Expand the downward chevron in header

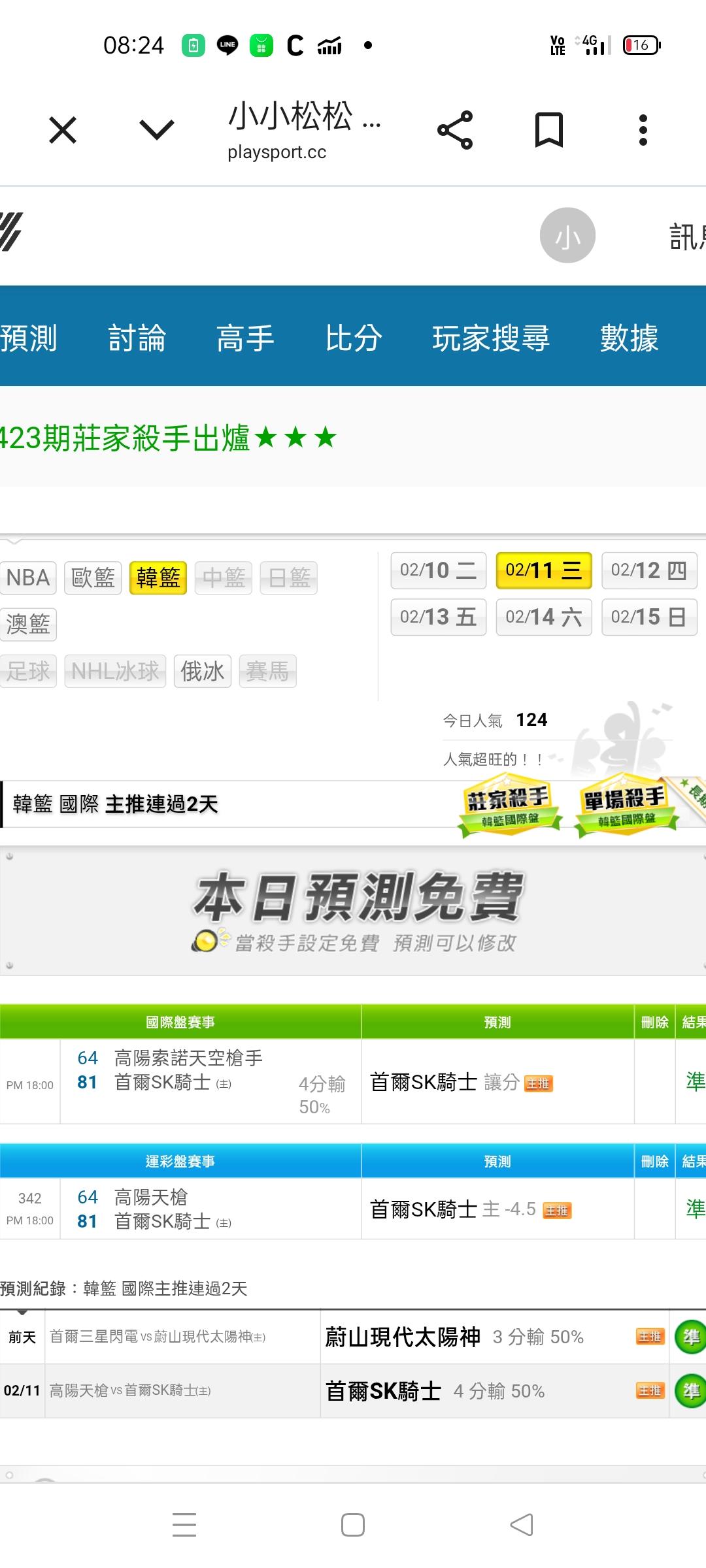157,130
